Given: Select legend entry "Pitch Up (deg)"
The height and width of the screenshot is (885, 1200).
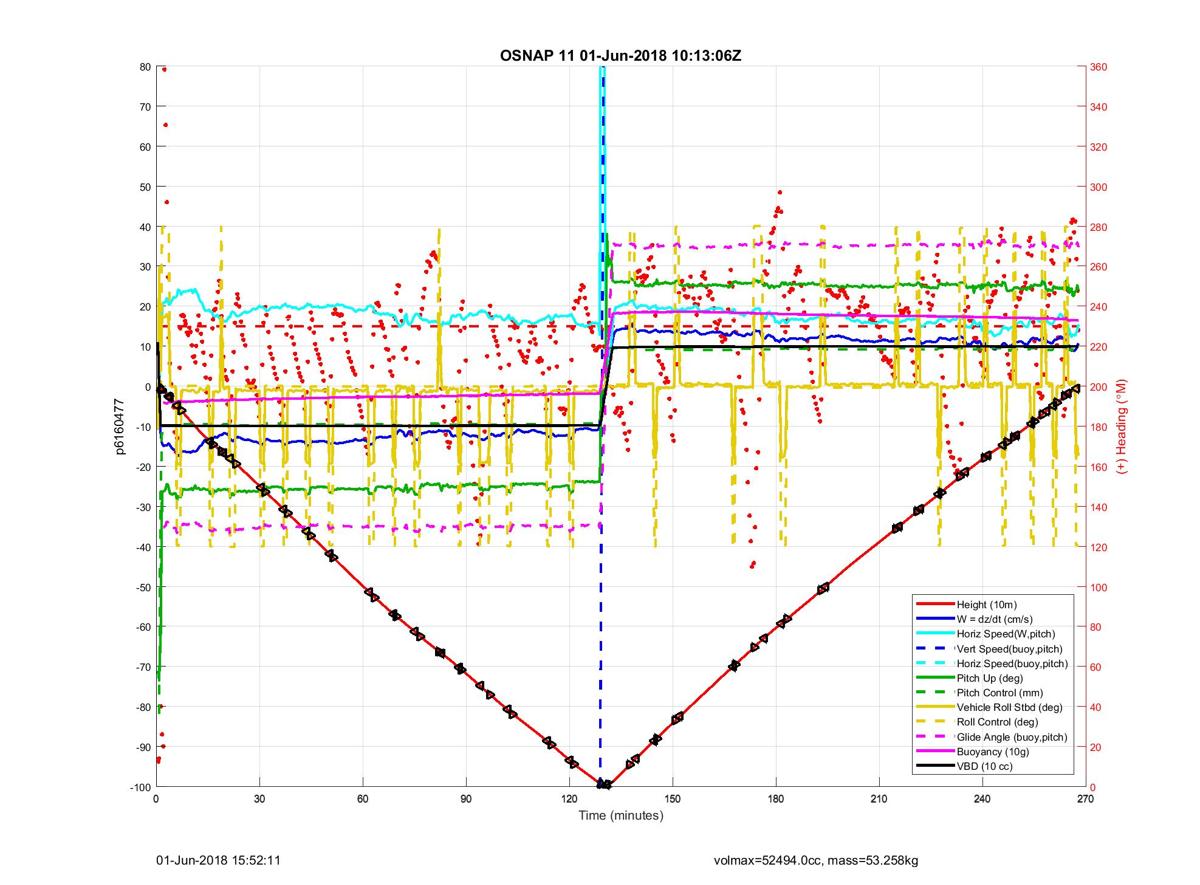Looking at the screenshot, I should click(x=990, y=678).
